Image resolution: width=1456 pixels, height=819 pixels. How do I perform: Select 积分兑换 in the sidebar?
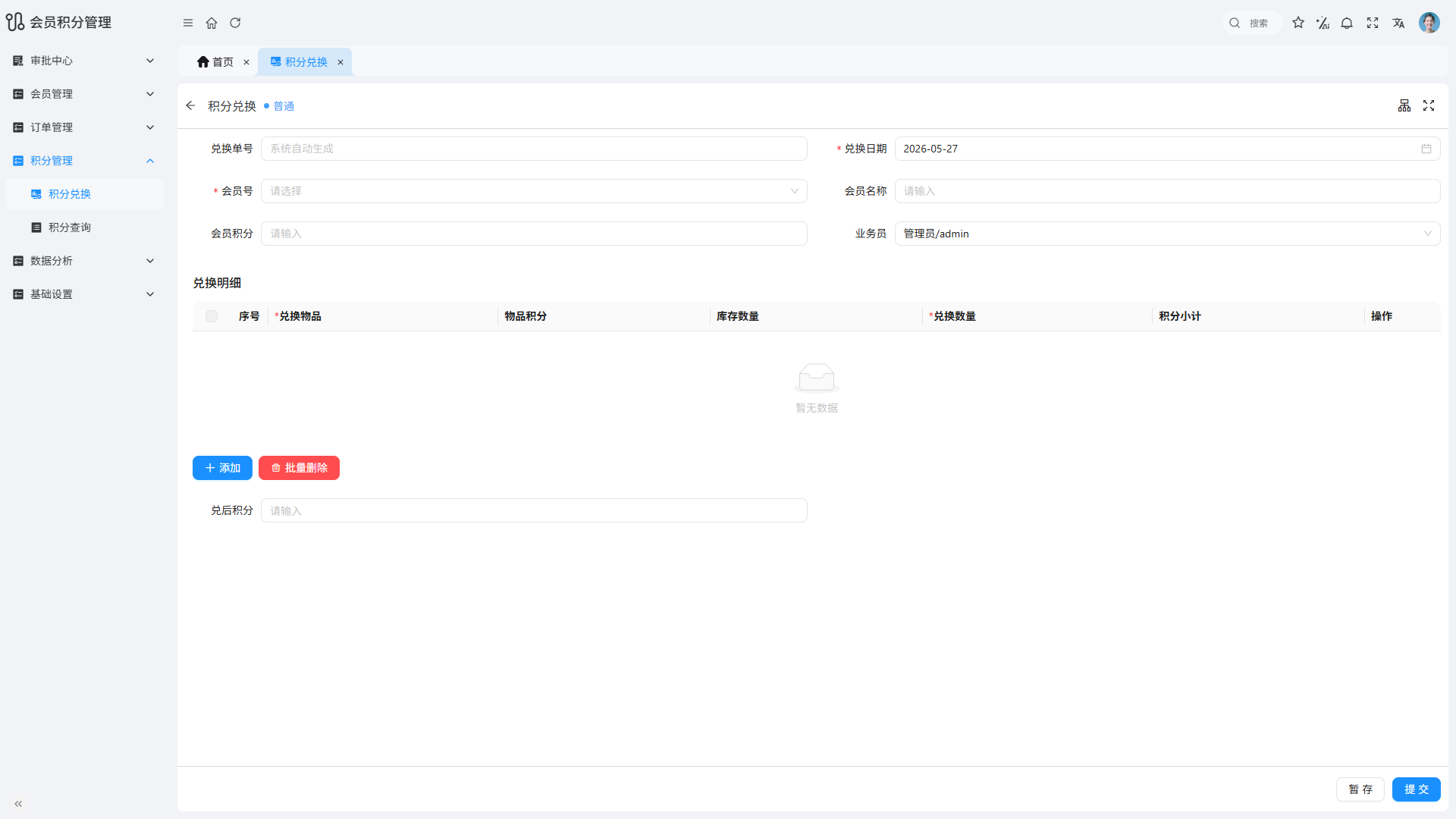[85, 194]
